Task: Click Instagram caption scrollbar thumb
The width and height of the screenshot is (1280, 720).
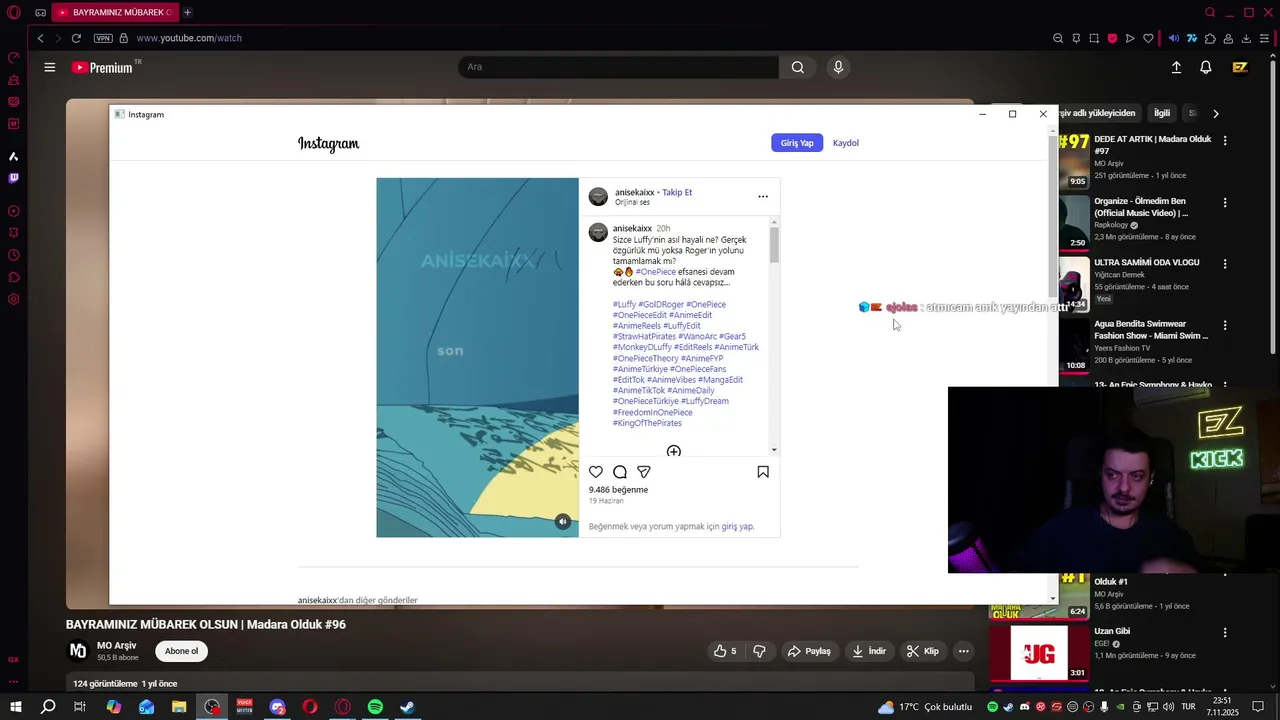Action: (x=774, y=245)
